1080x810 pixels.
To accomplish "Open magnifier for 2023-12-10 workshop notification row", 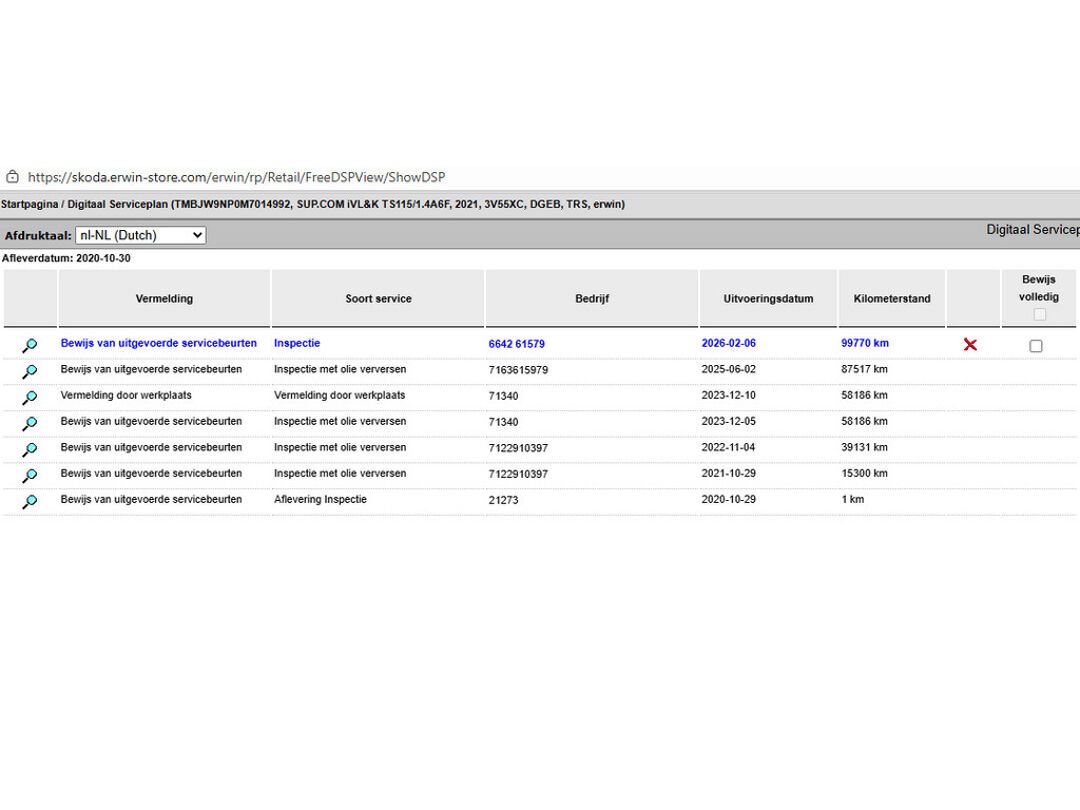I will (x=30, y=397).
